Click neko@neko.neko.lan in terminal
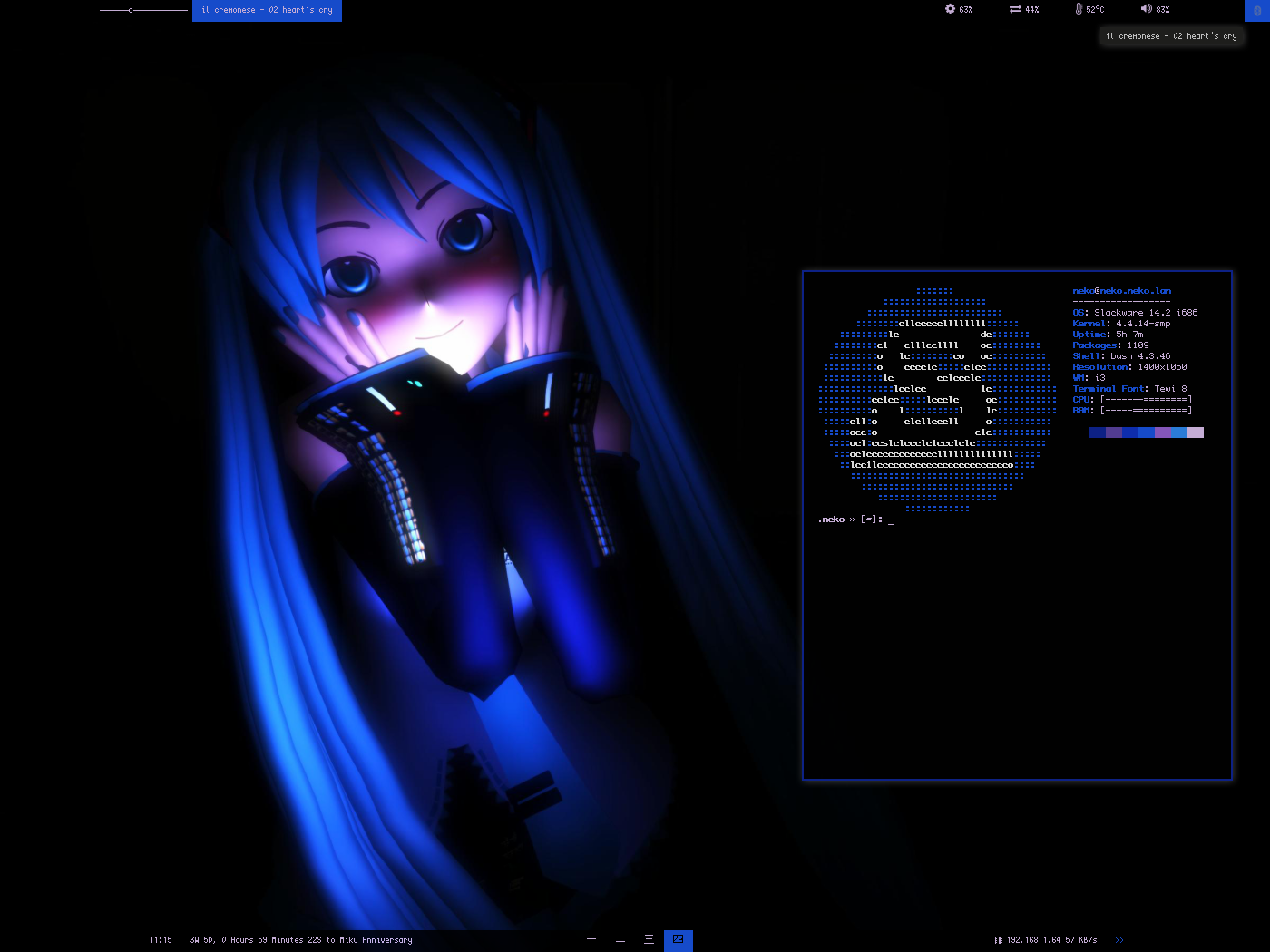The width and height of the screenshot is (1270, 952). click(x=1122, y=291)
